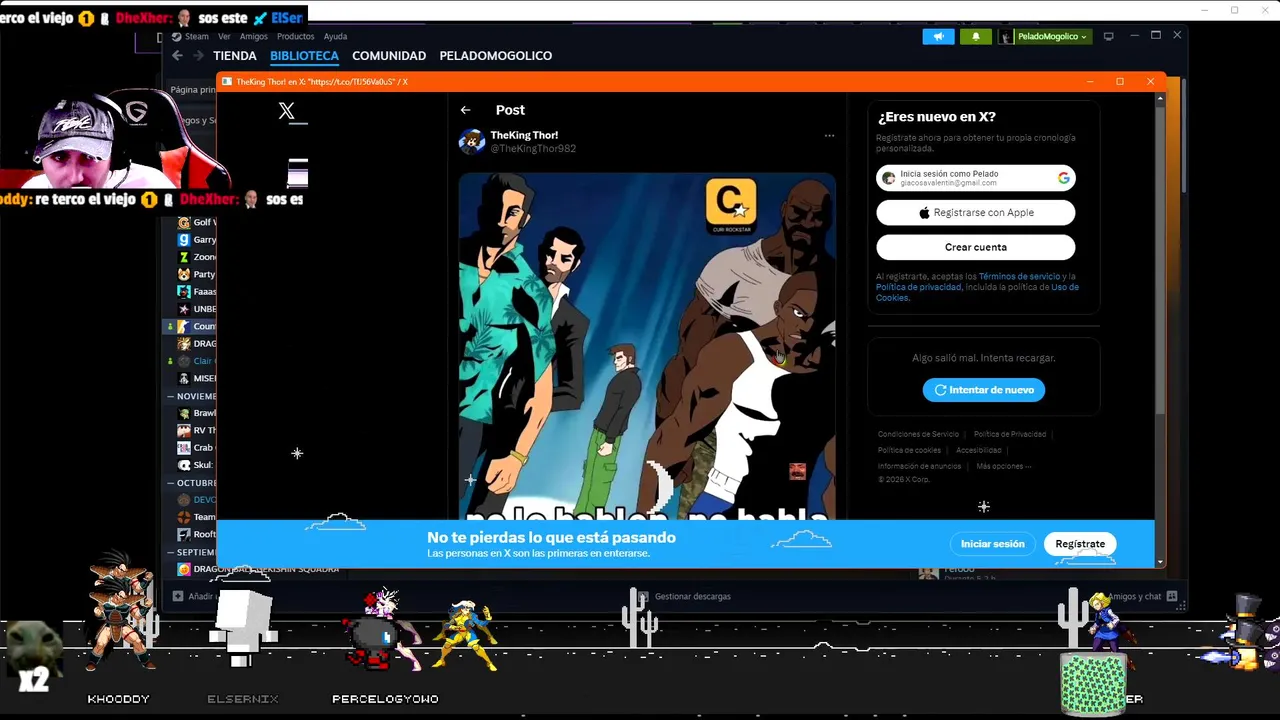The image size is (1280, 720).
Task: Open the post's three-dot more menu
Action: point(829,135)
